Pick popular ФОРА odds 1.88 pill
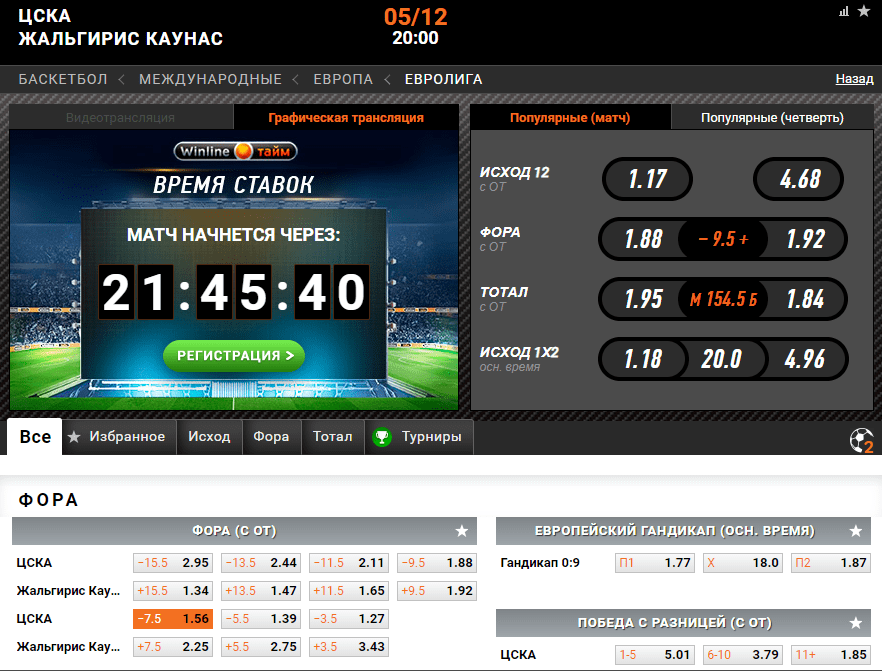 pos(643,239)
